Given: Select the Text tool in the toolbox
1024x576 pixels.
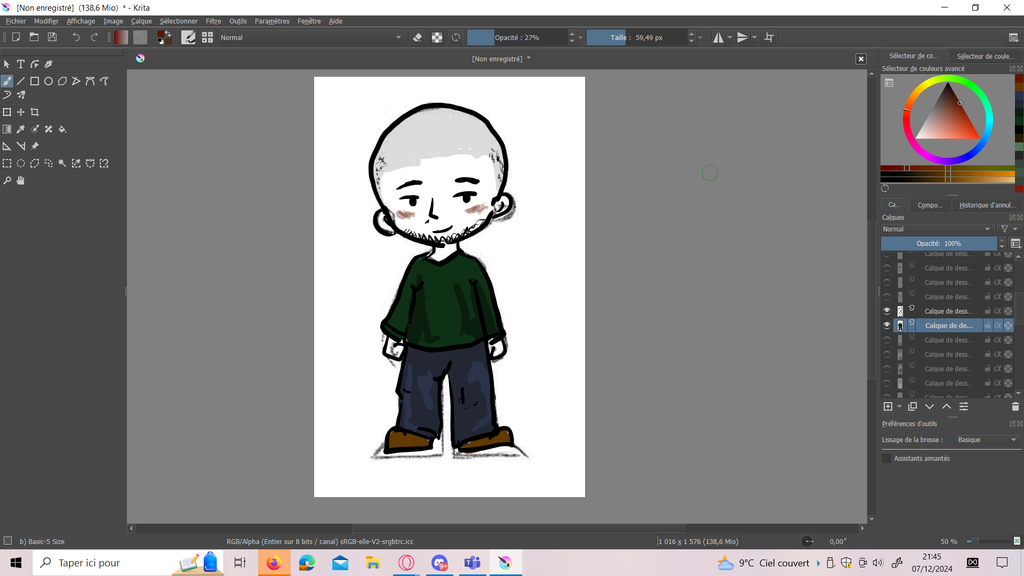Looking at the screenshot, I should pyautogui.click(x=20, y=64).
